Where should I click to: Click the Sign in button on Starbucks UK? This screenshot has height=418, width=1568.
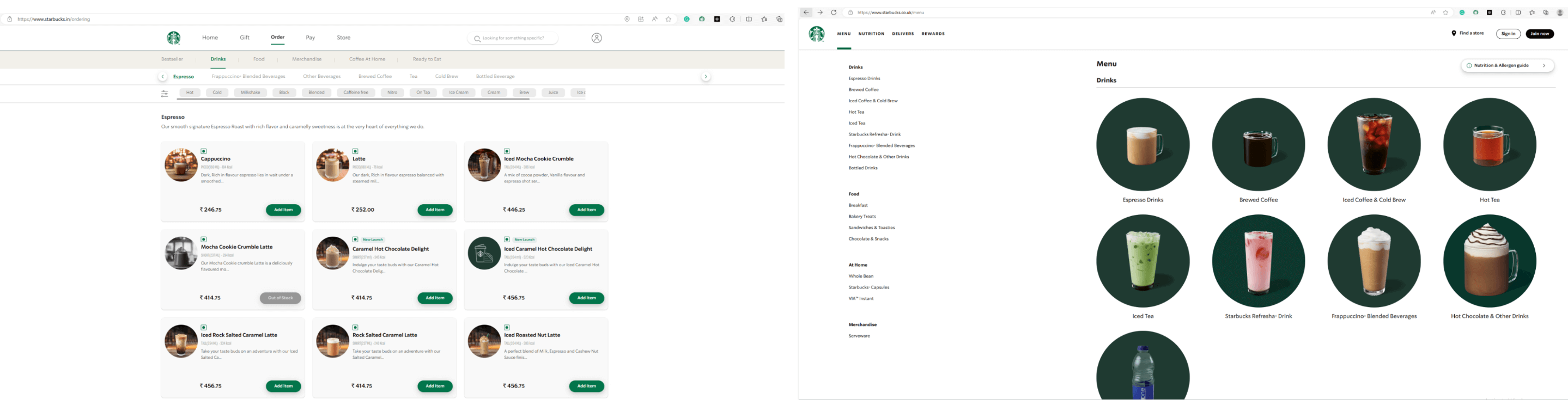1509,34
